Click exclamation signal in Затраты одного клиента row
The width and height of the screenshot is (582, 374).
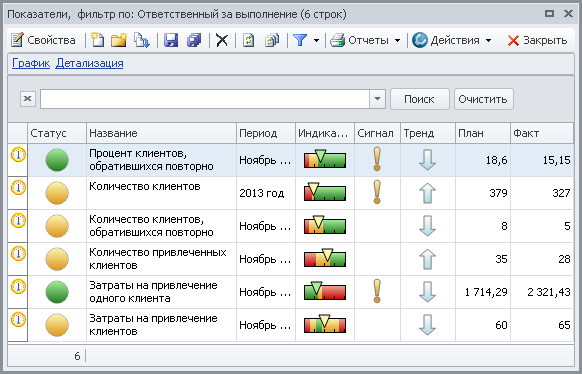tap(377, 291)
